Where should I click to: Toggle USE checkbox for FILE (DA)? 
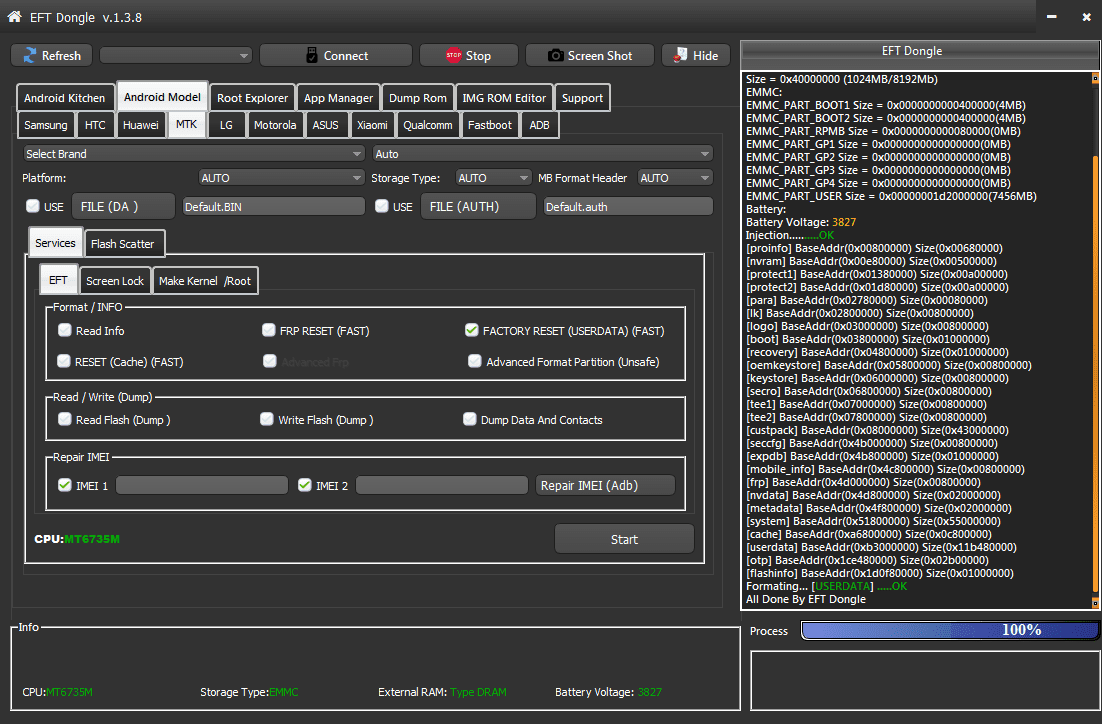click(x=32, y=206)
